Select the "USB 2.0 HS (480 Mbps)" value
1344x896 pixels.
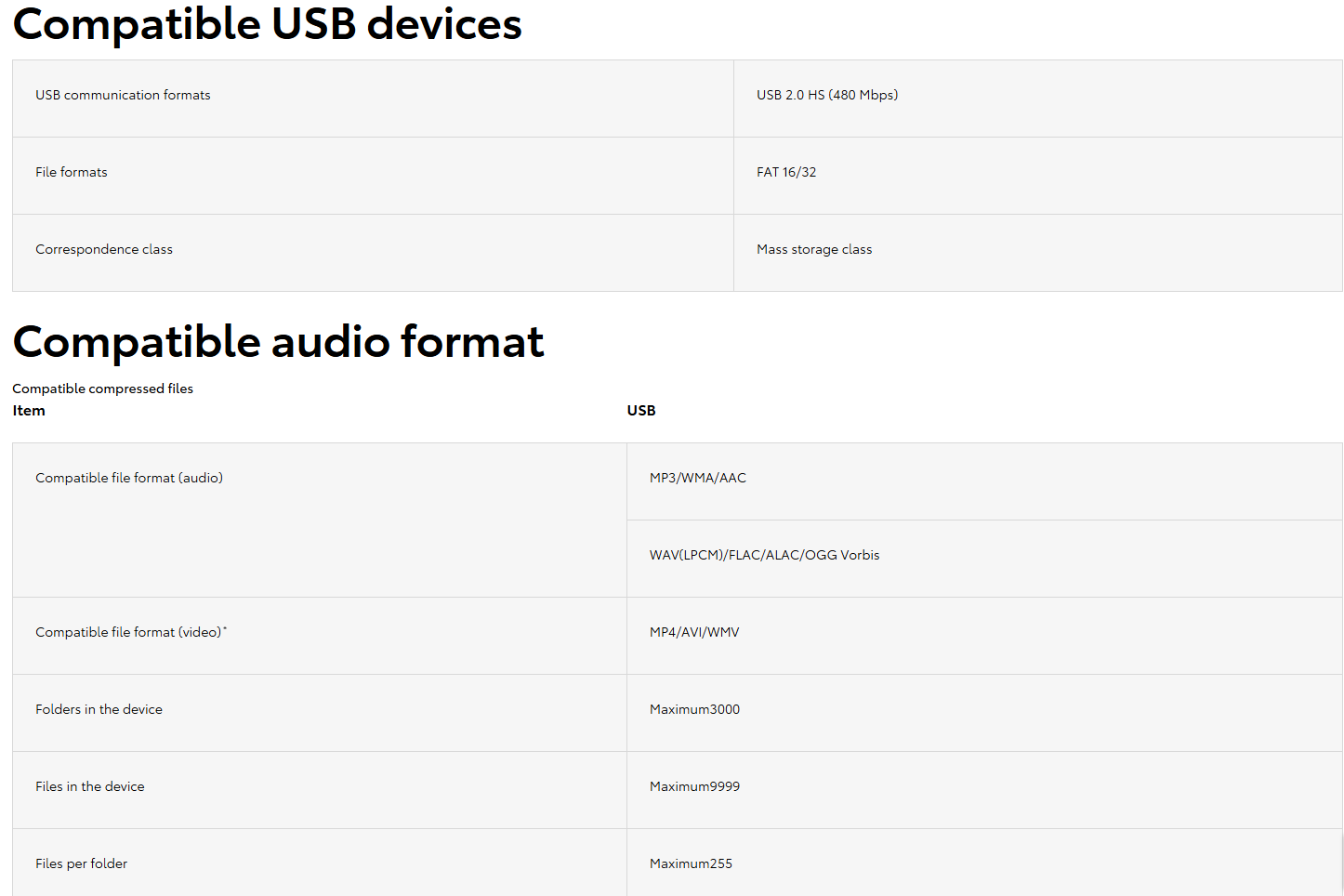(826, 95)
